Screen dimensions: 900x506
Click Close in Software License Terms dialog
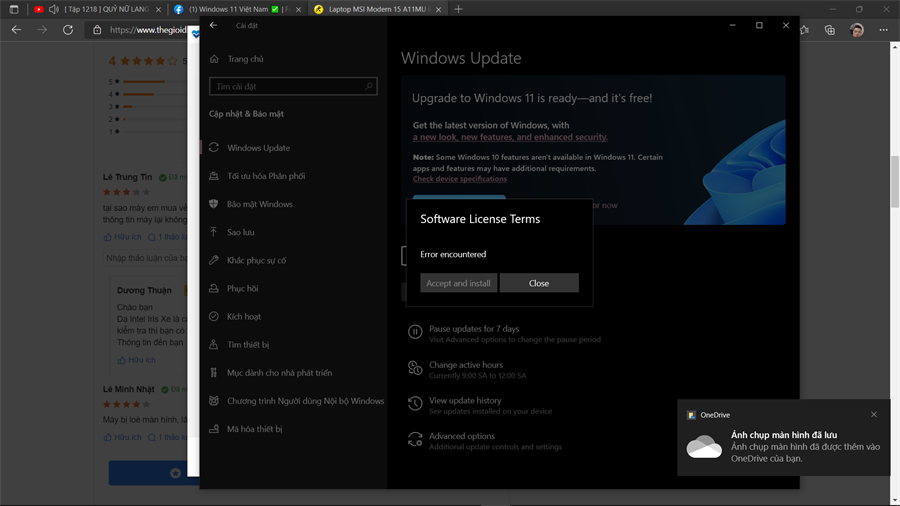pyautogui.click(x=539, y=283)
